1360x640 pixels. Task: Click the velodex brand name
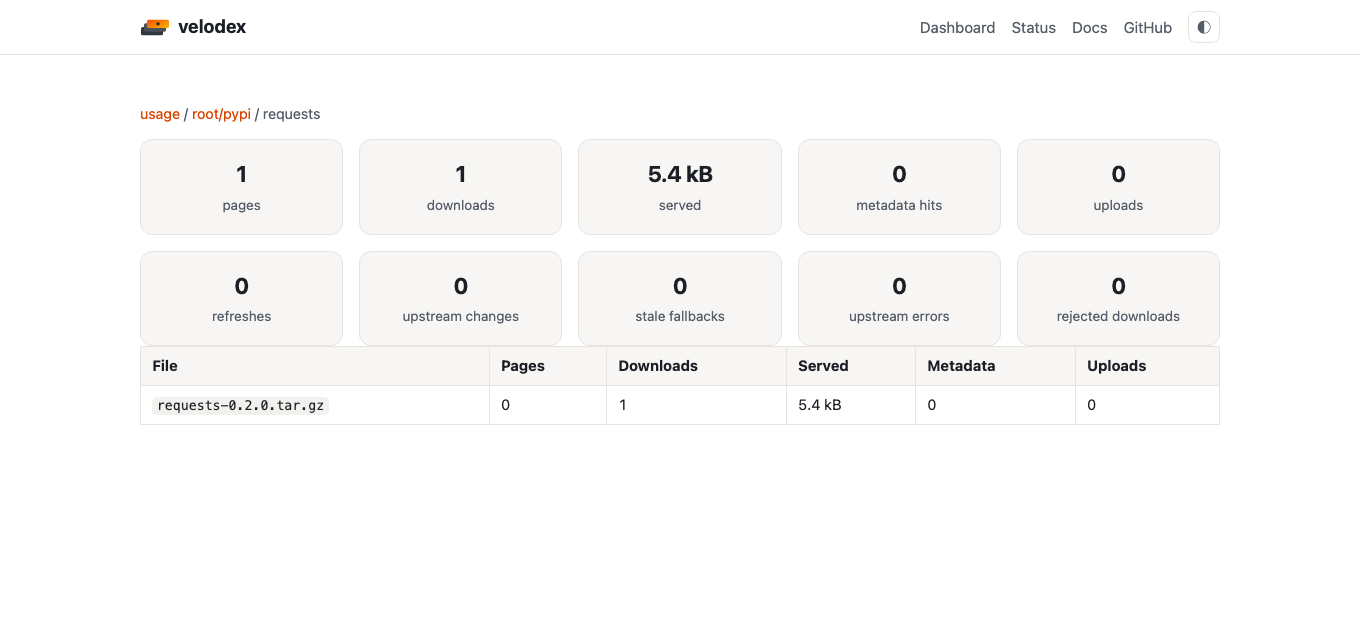point(212,27)
